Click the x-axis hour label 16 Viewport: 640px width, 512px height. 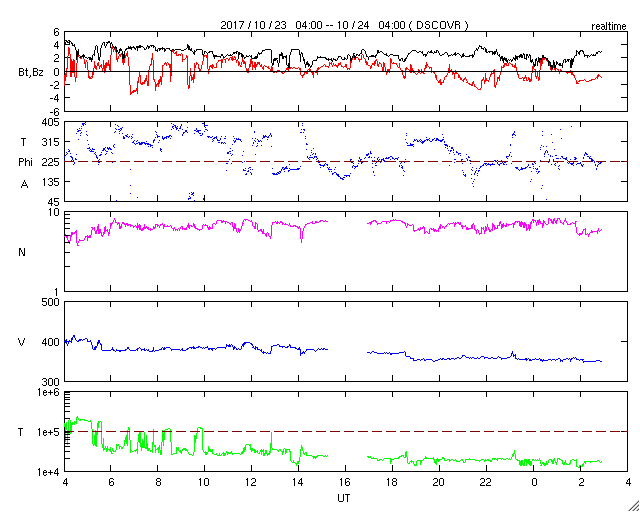coord(345,483)
